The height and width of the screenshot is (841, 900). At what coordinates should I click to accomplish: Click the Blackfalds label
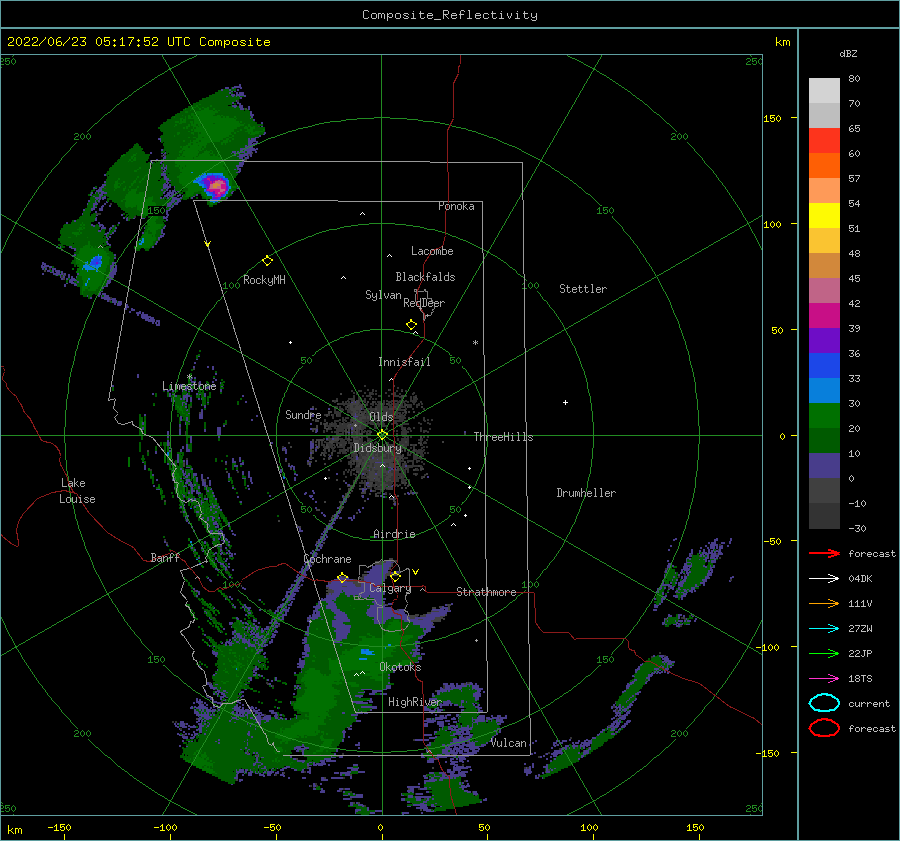click(425, 277)
